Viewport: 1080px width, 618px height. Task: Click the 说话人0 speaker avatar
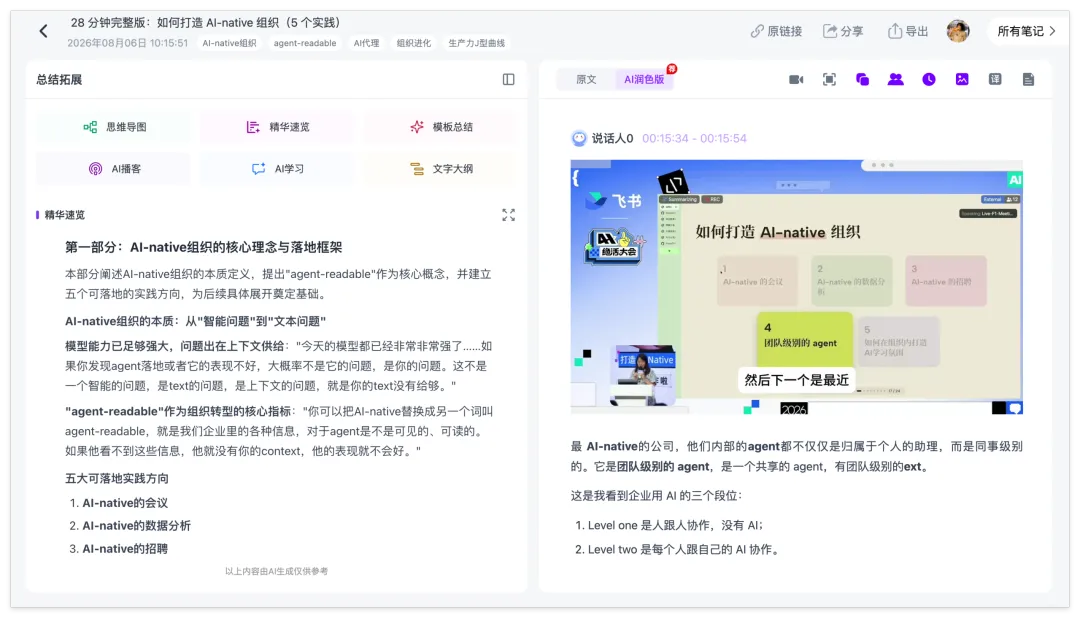pyautogui.click(x=579, y=138)
